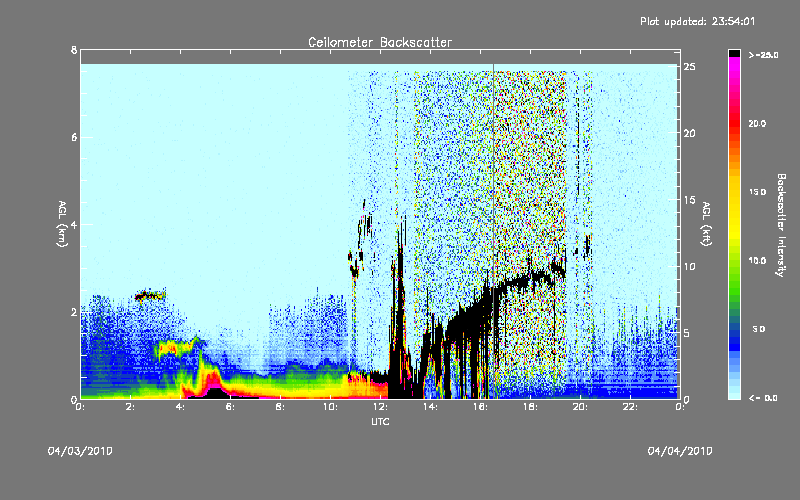Viewport: 800px width, 500px height.
Task: Click the black top segment of the colorbar
Action: [734, 53]
